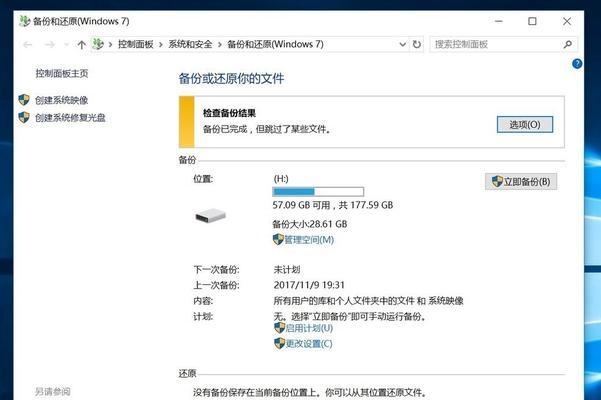Click the 选项(O) button
Screen dimensions: 601x400
(525, 125)
